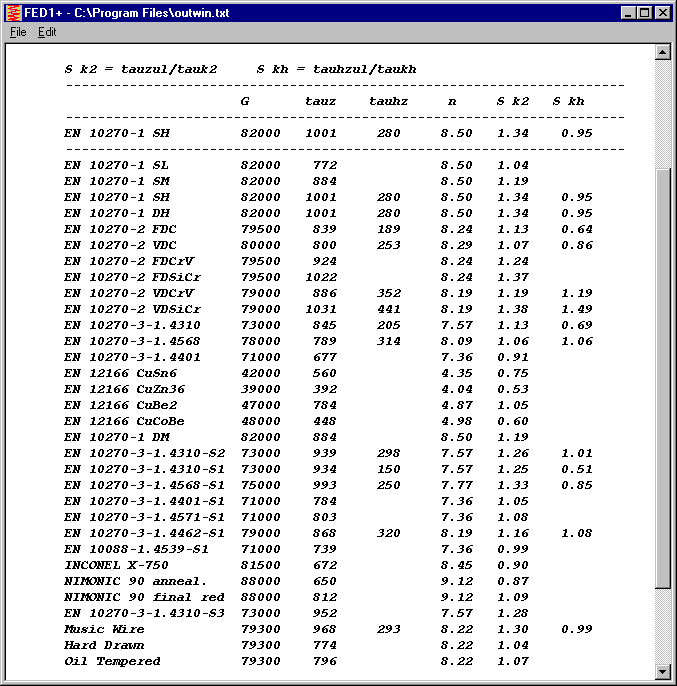Open the Edit menu
The height and width of the screenshot is (686, 677).
tap(47, 32)
